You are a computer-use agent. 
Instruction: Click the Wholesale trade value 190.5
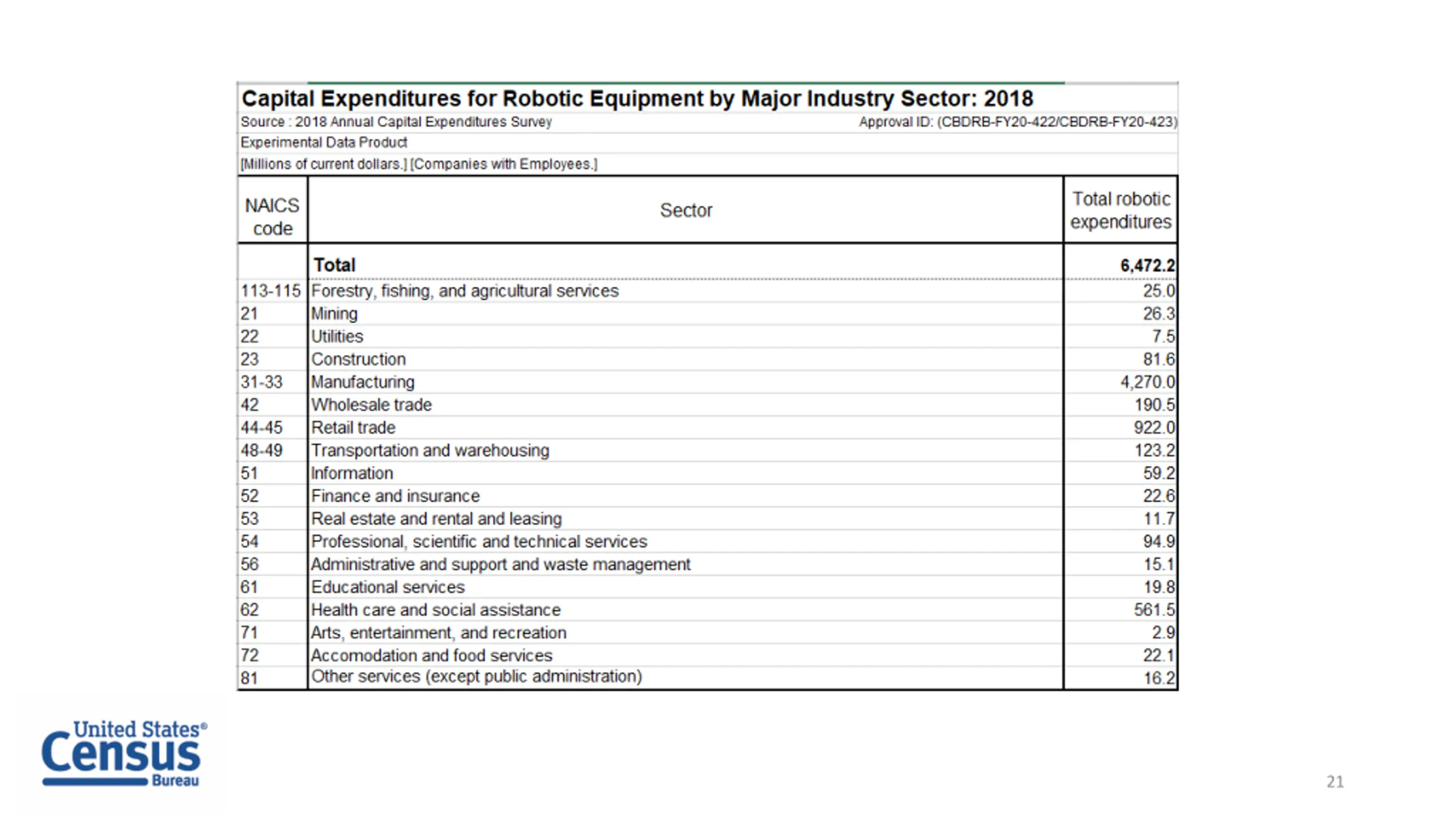1154,405
